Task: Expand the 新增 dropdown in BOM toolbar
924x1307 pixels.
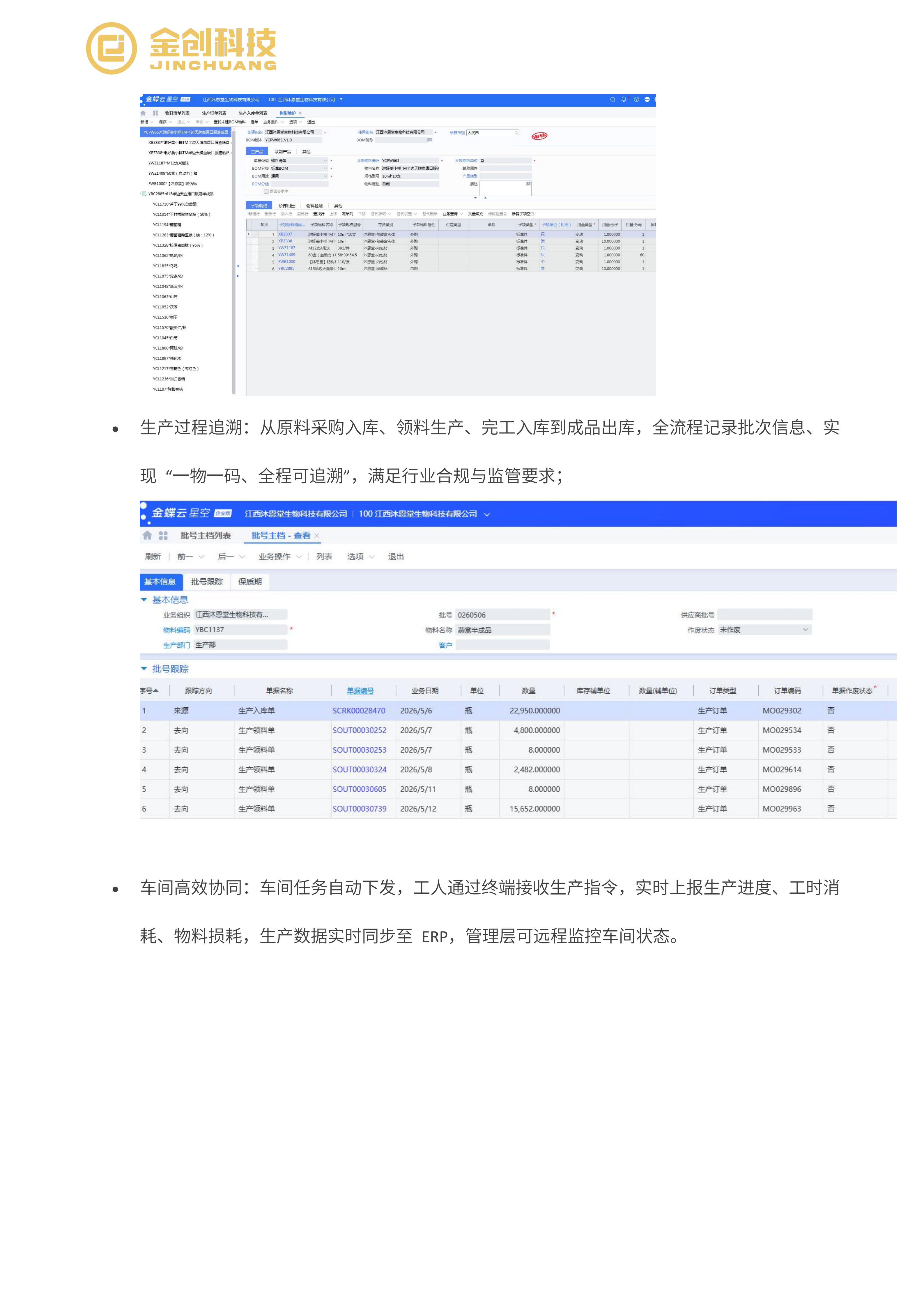Action: point(152,122)
